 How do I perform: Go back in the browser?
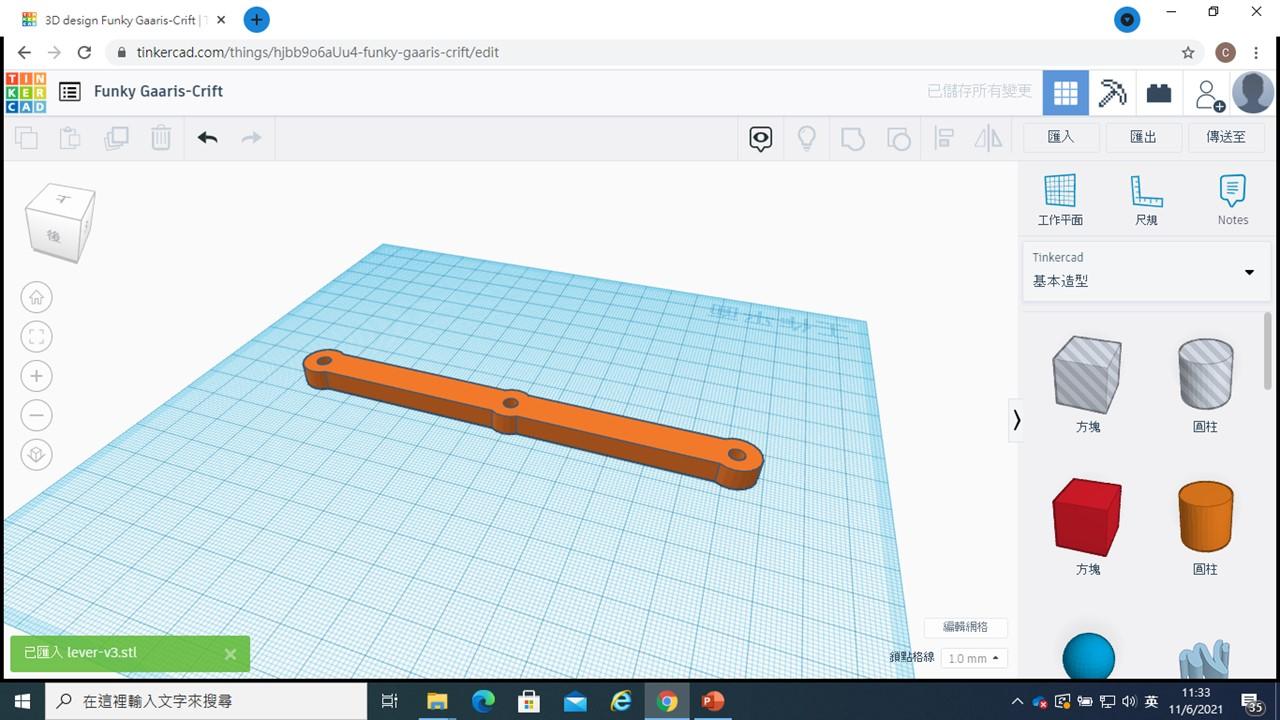(x=24, y=52)
